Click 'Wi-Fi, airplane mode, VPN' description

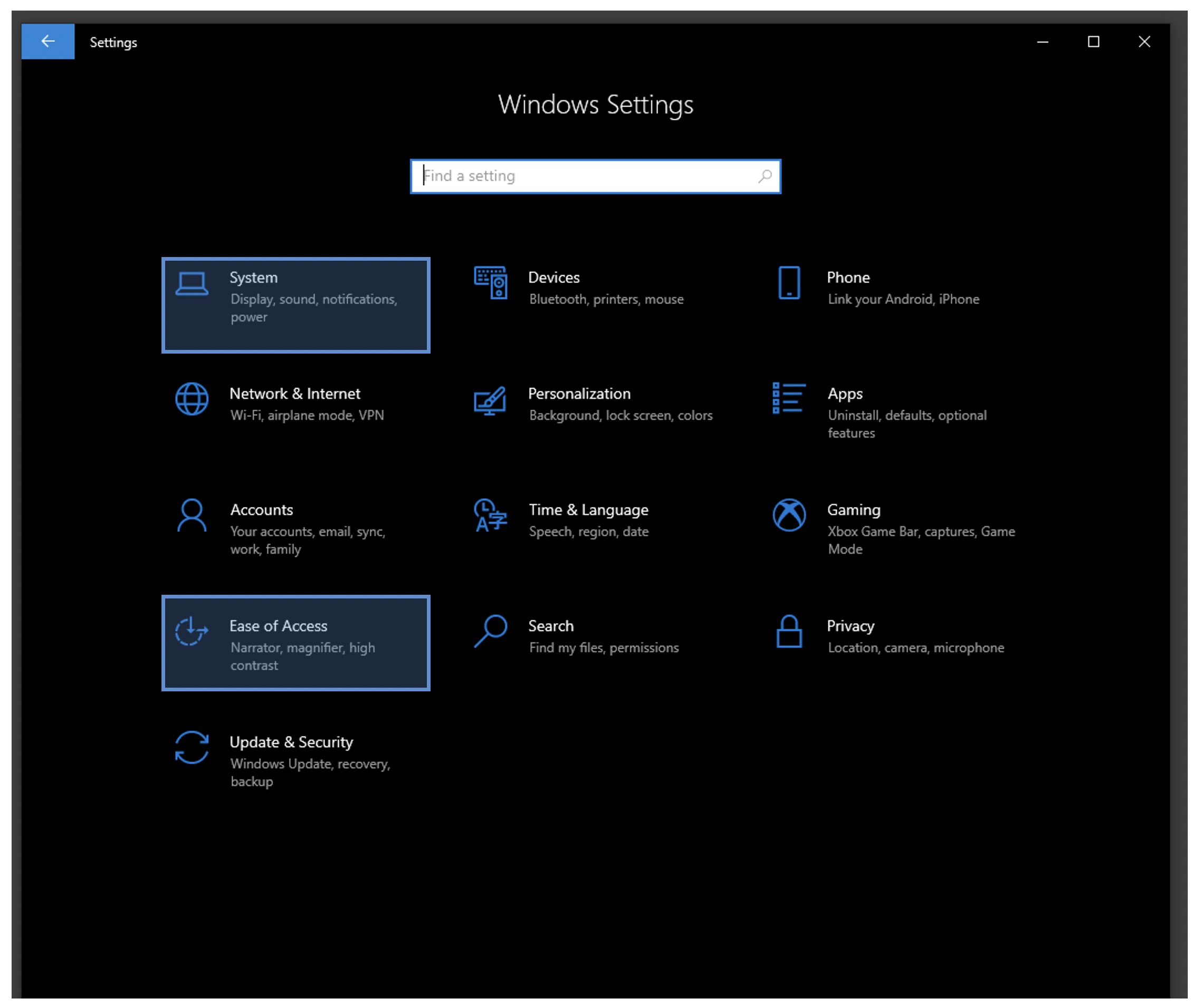pos(308,415)
